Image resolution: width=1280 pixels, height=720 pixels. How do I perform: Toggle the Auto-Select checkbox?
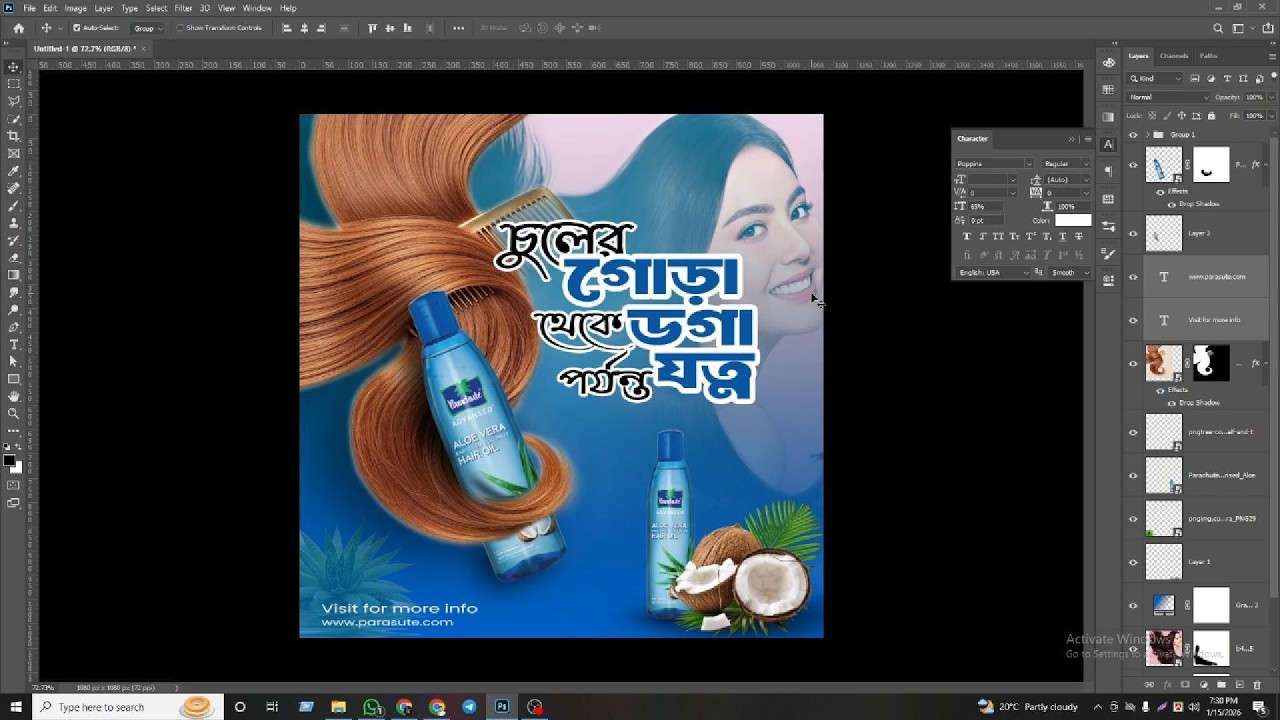[x=77, y=28]
